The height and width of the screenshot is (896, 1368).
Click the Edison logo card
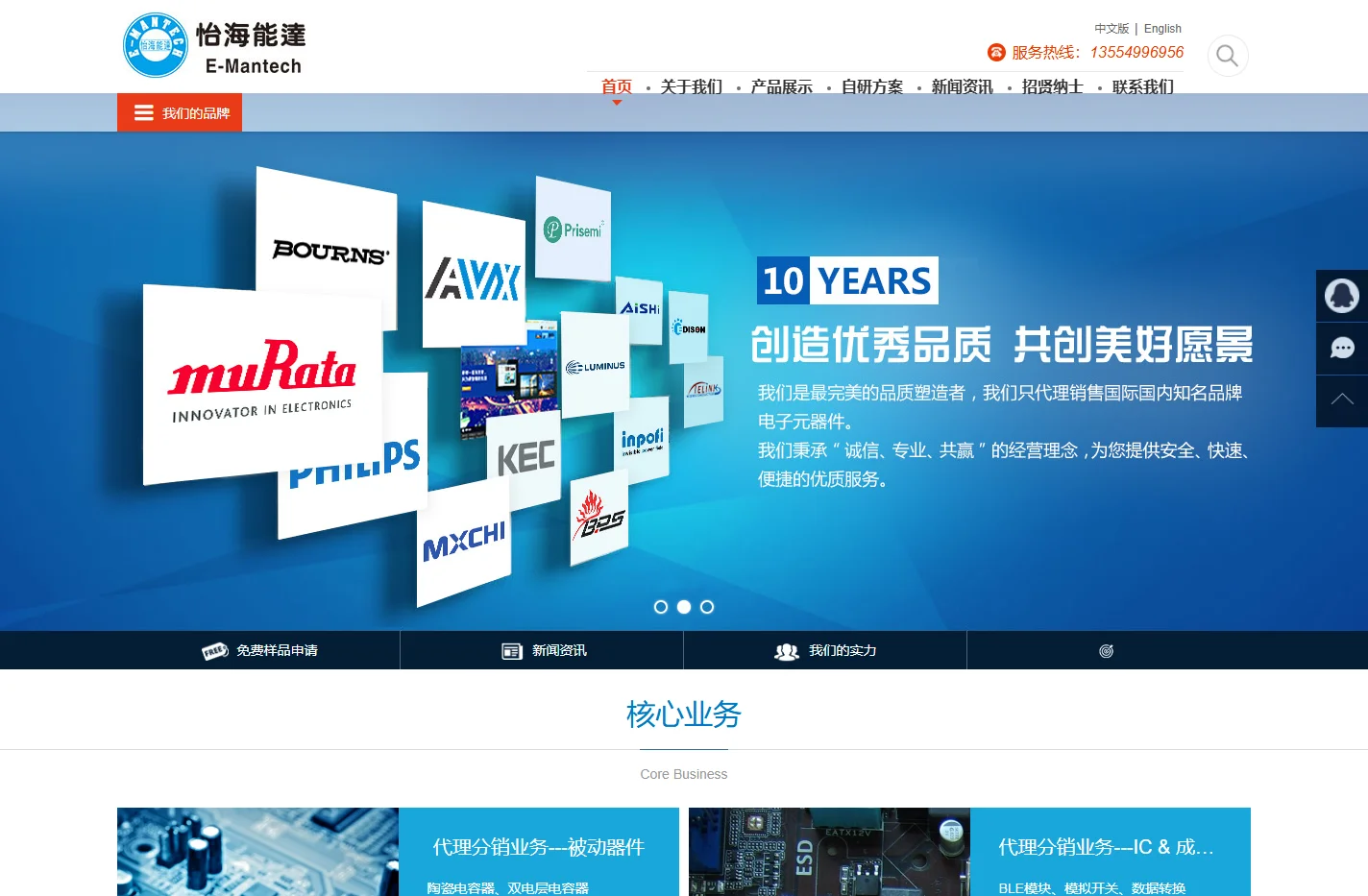tap(688, 327)
